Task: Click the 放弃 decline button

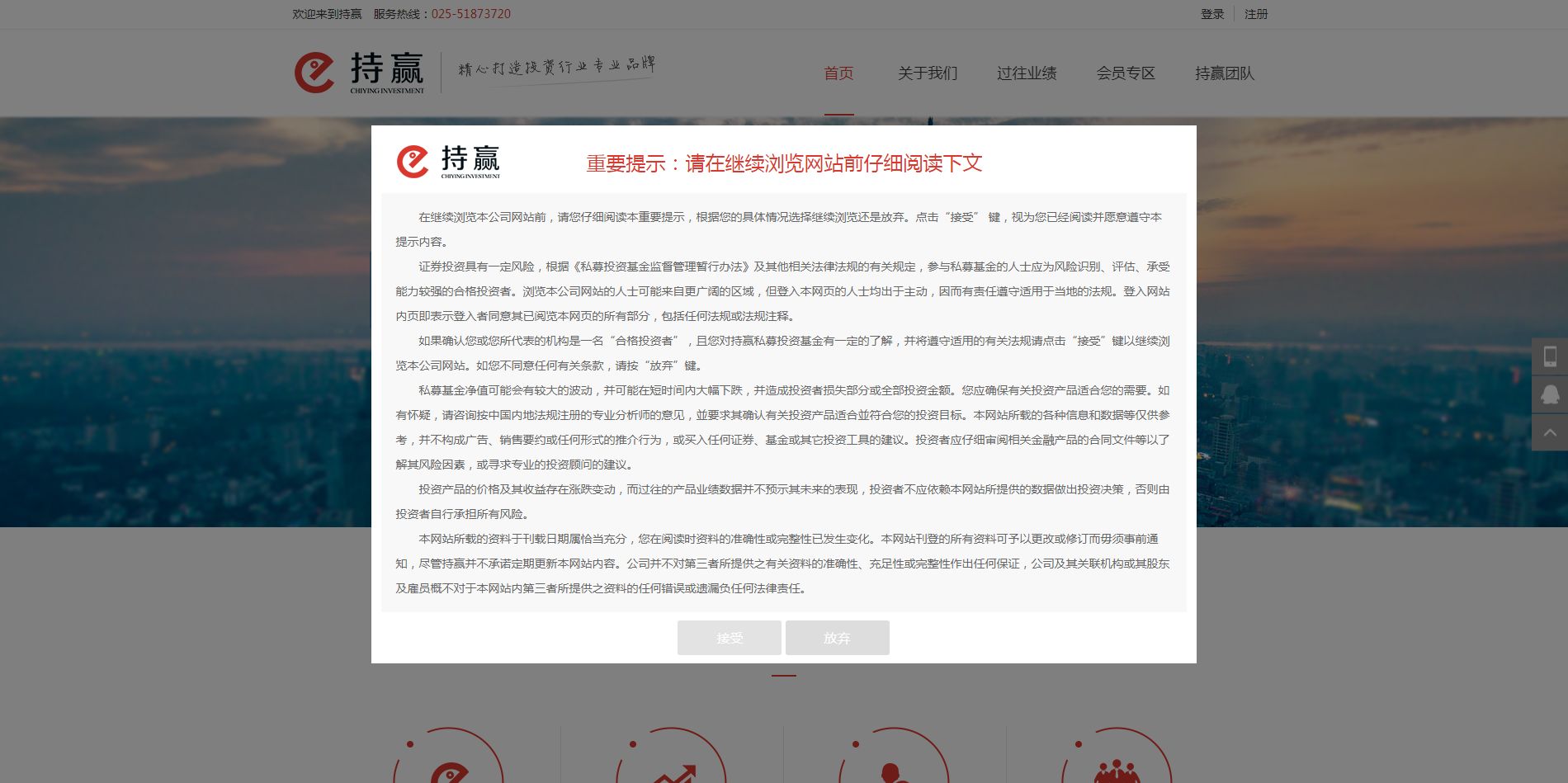Action: pyautogui.click(x=837, y=638)
